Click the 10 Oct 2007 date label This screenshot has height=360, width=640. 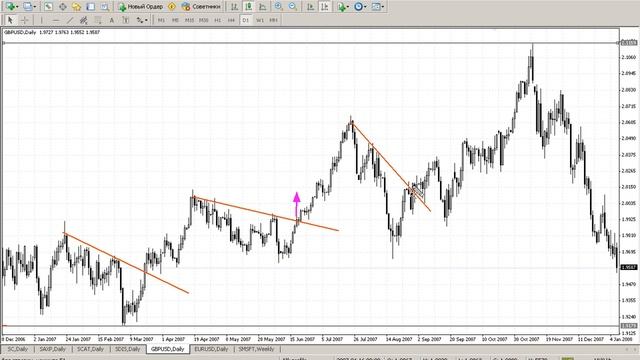click(x=495, y=339)
